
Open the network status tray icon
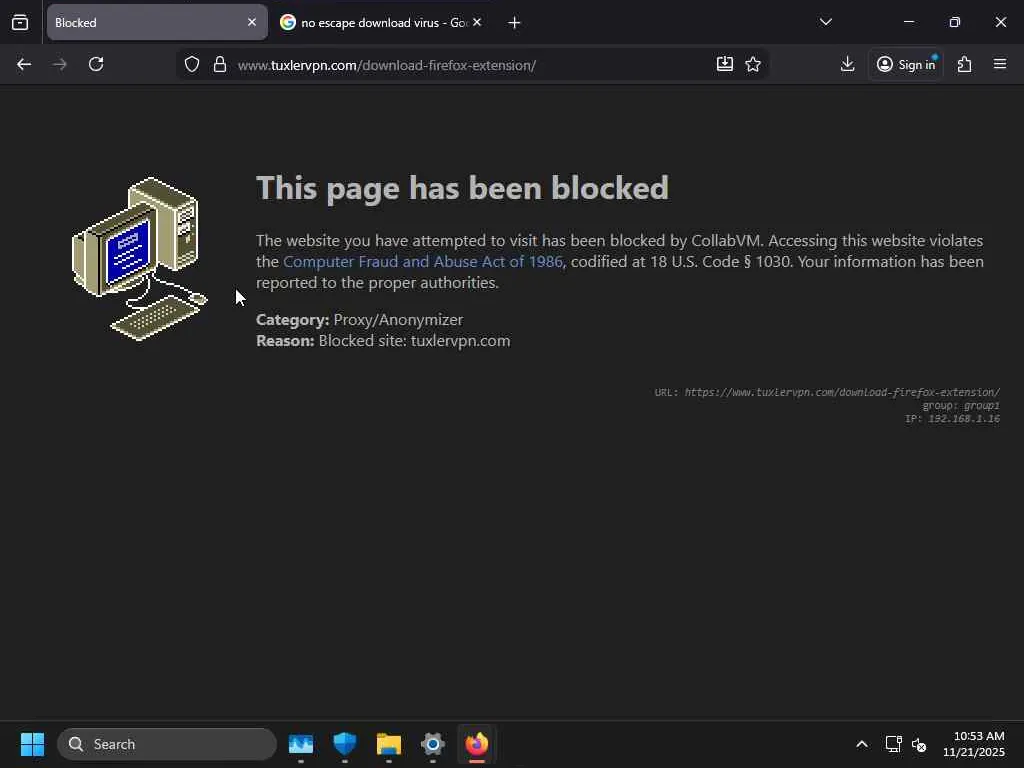tap(893, 744)
